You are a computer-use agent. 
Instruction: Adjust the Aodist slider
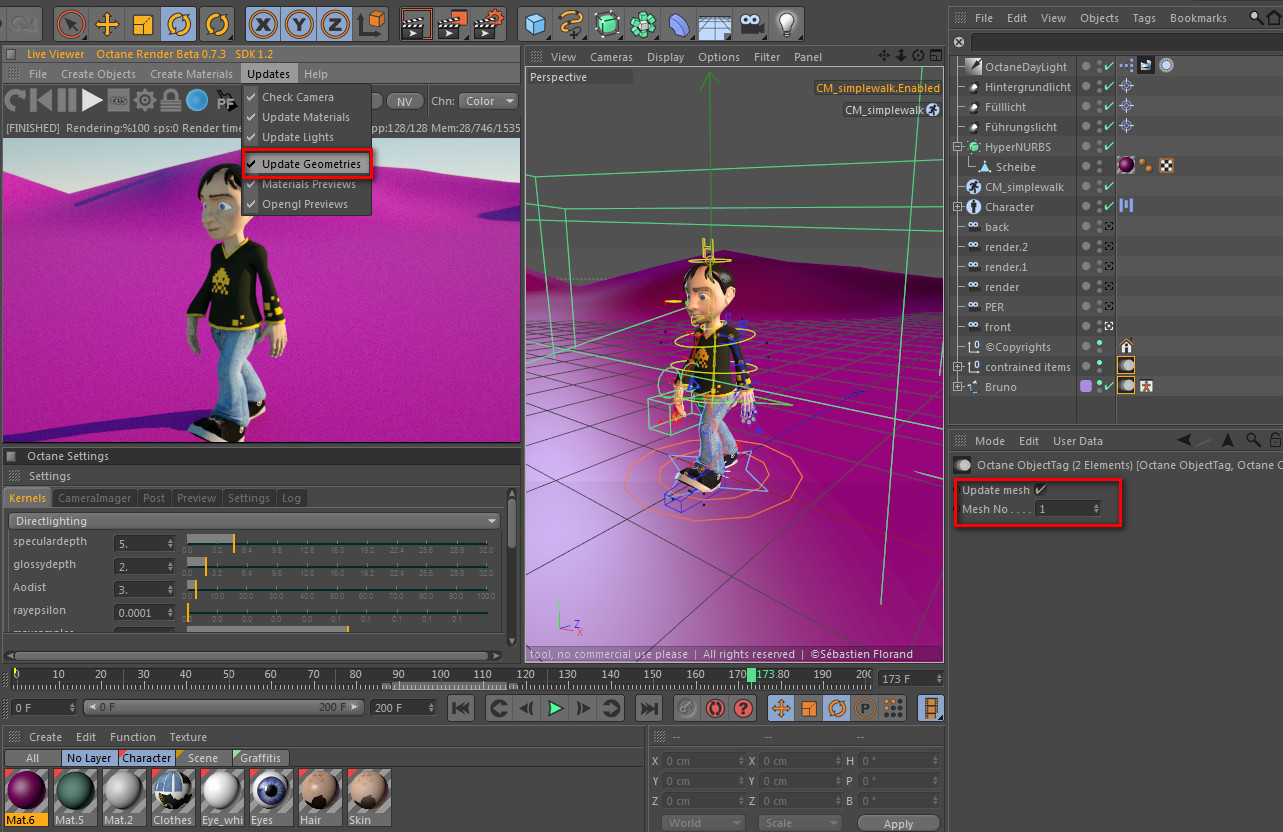tap(337, 589)
